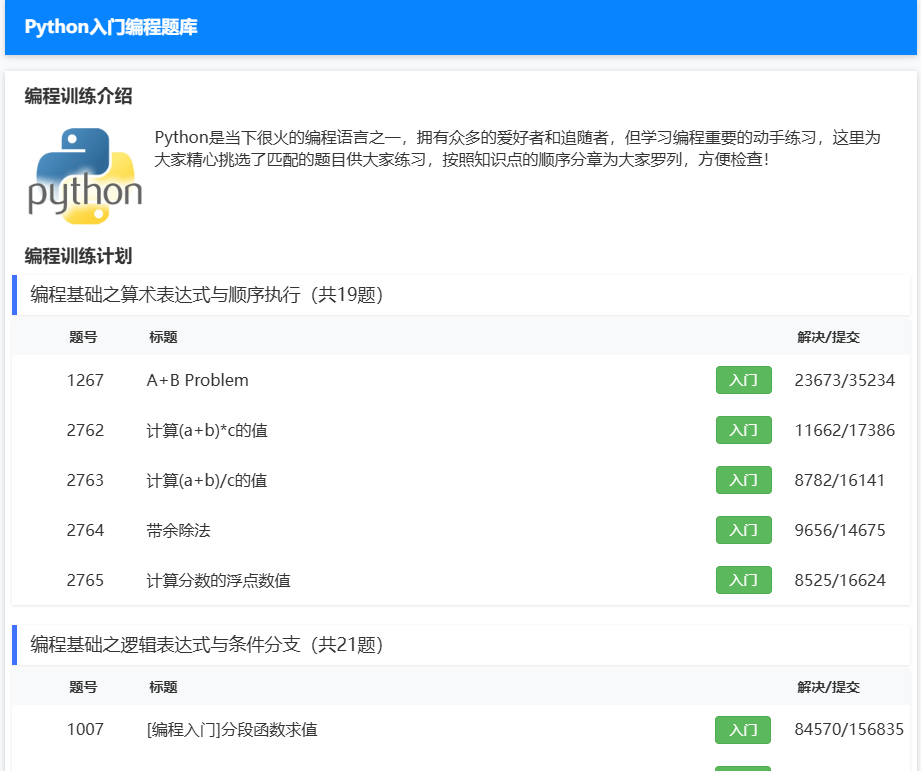Viewport: 921px width, 771px height.
Task: Click the stat 23673/35234
Action: (845, 381)
